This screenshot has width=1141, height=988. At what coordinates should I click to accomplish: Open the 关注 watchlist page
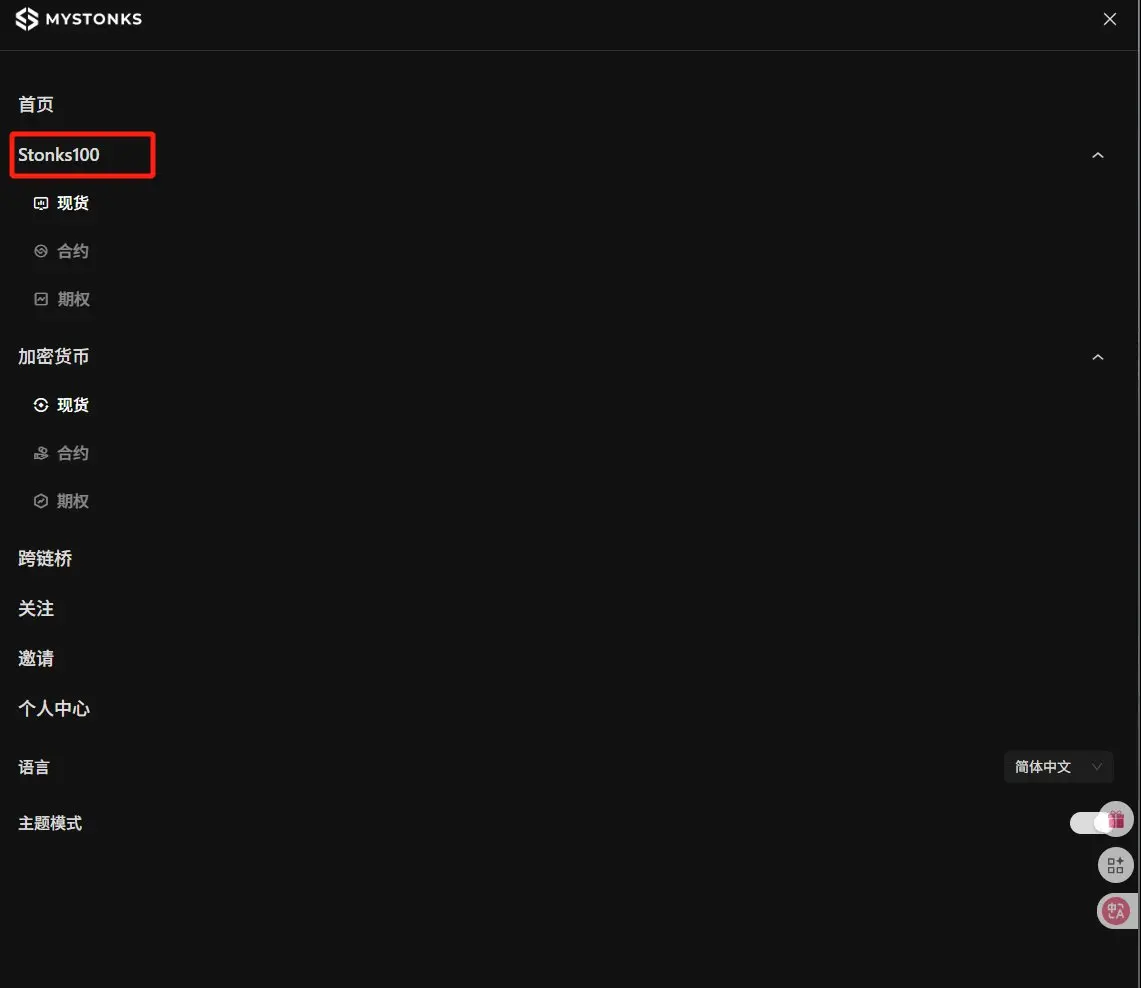(36, 609)
